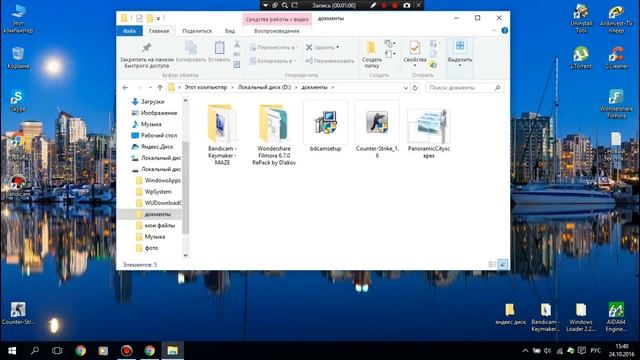Click Этот компьютер in address path
Screen dimensions: 640x360
pyautogui.click(x=206, y=87)
